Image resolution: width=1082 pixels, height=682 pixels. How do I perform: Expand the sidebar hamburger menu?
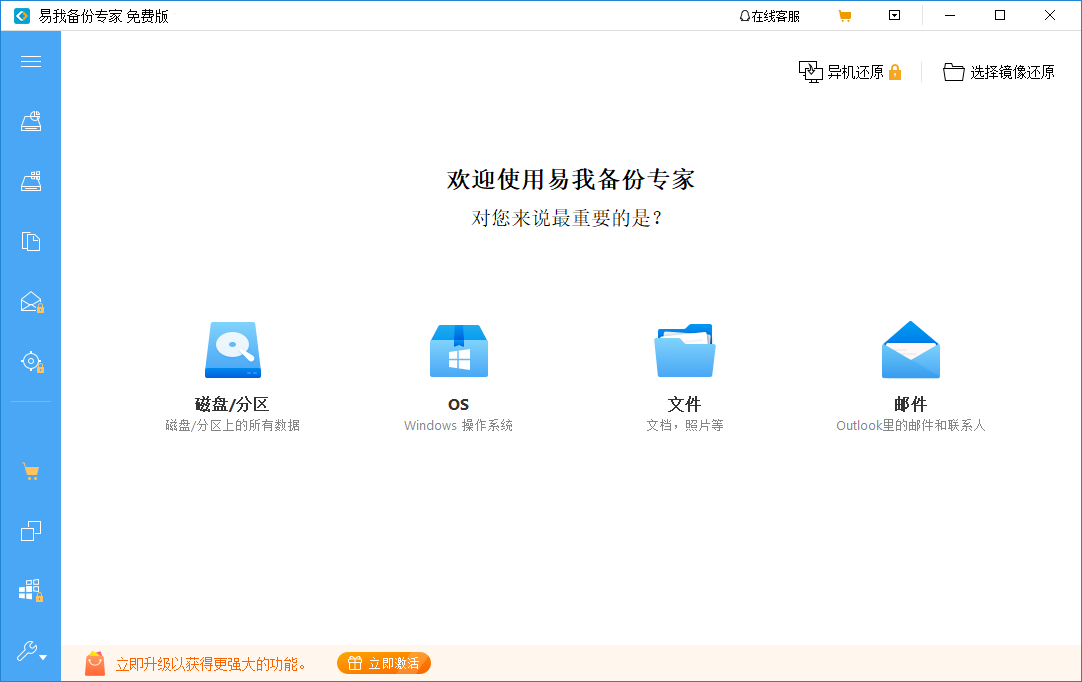tap(30, 62)
